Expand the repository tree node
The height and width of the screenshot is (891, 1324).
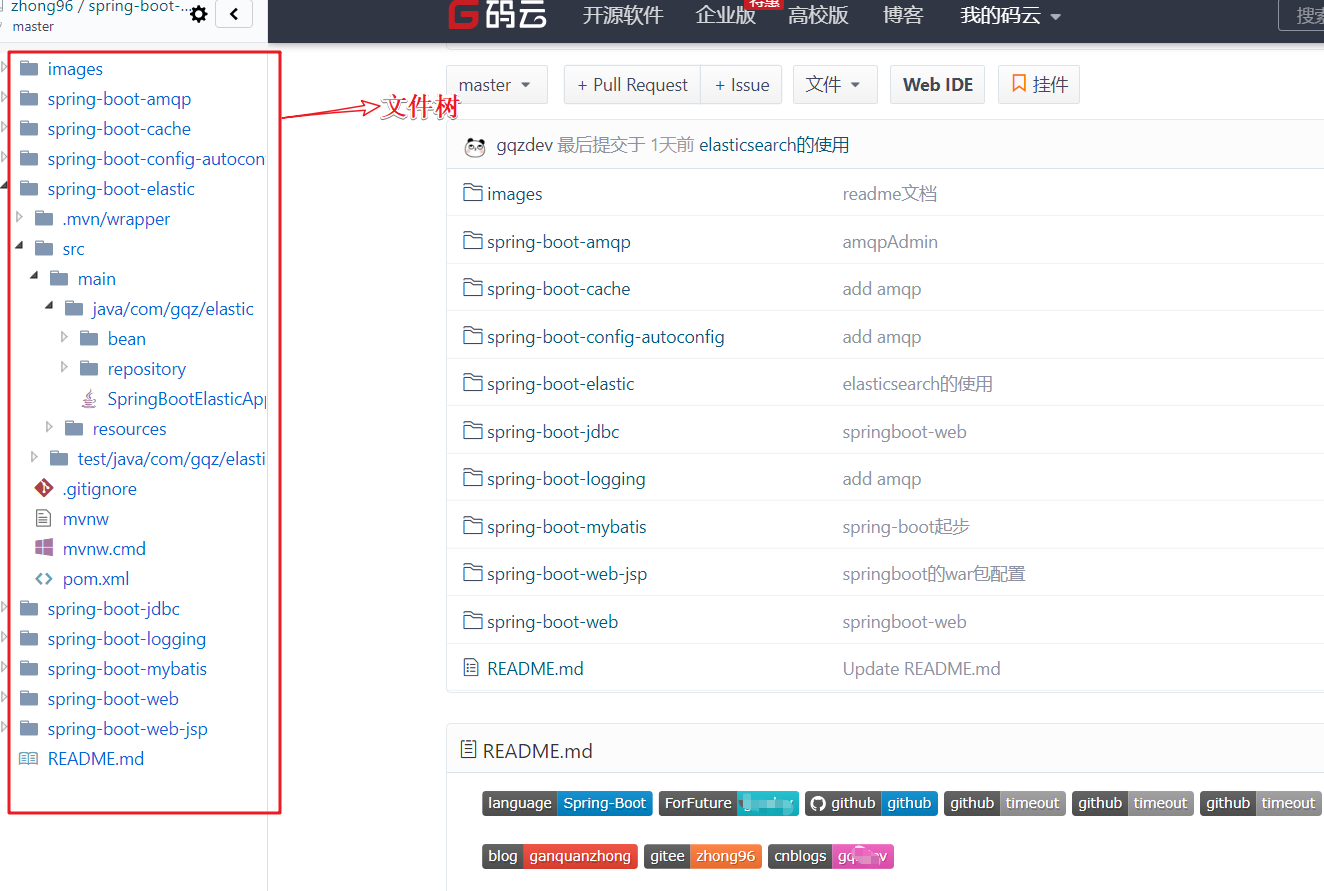tap(64, 367)
